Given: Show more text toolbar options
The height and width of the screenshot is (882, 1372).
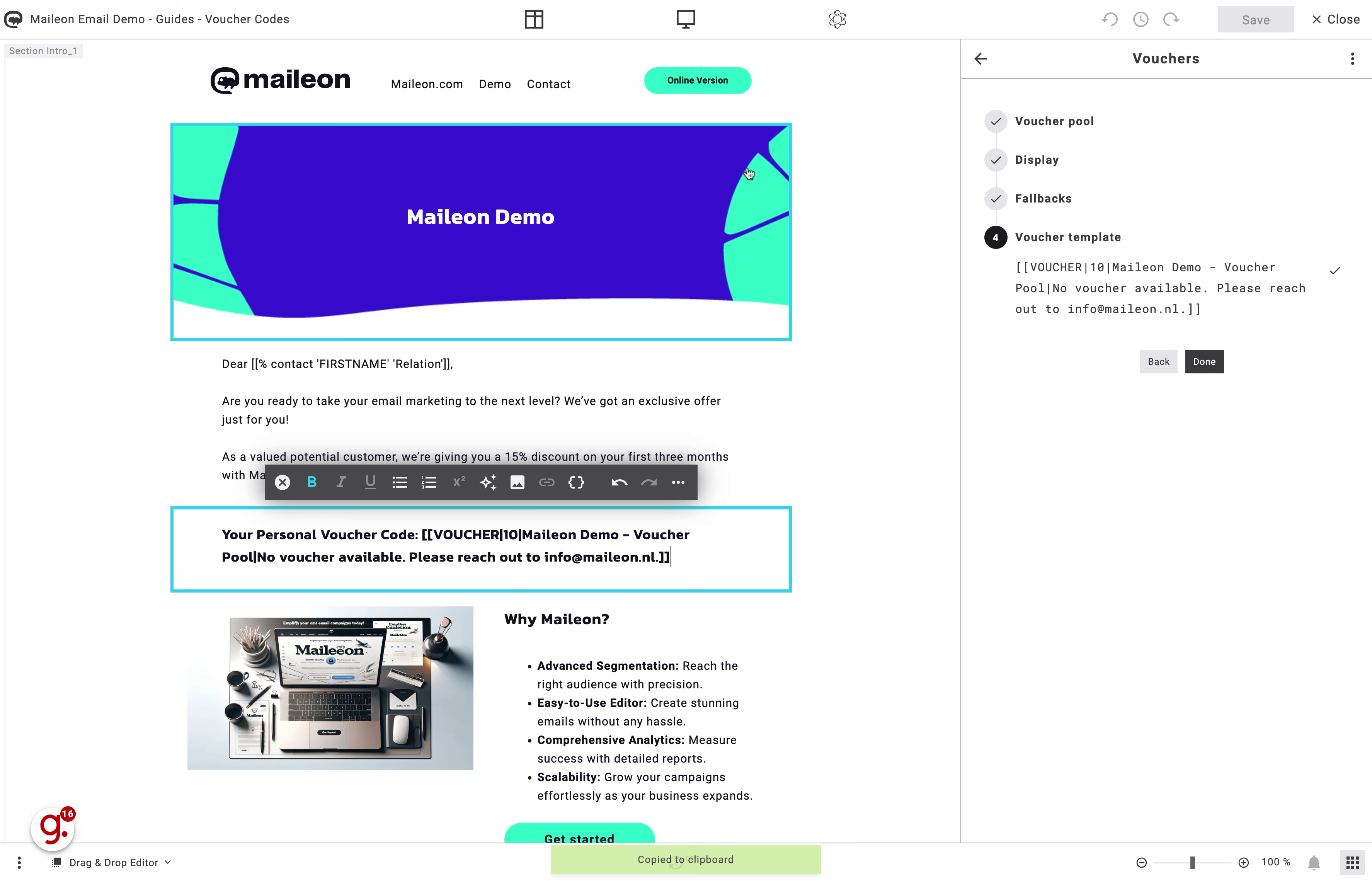Looking at the screenshot, I should pyautogui.click(x=678, y=482).
